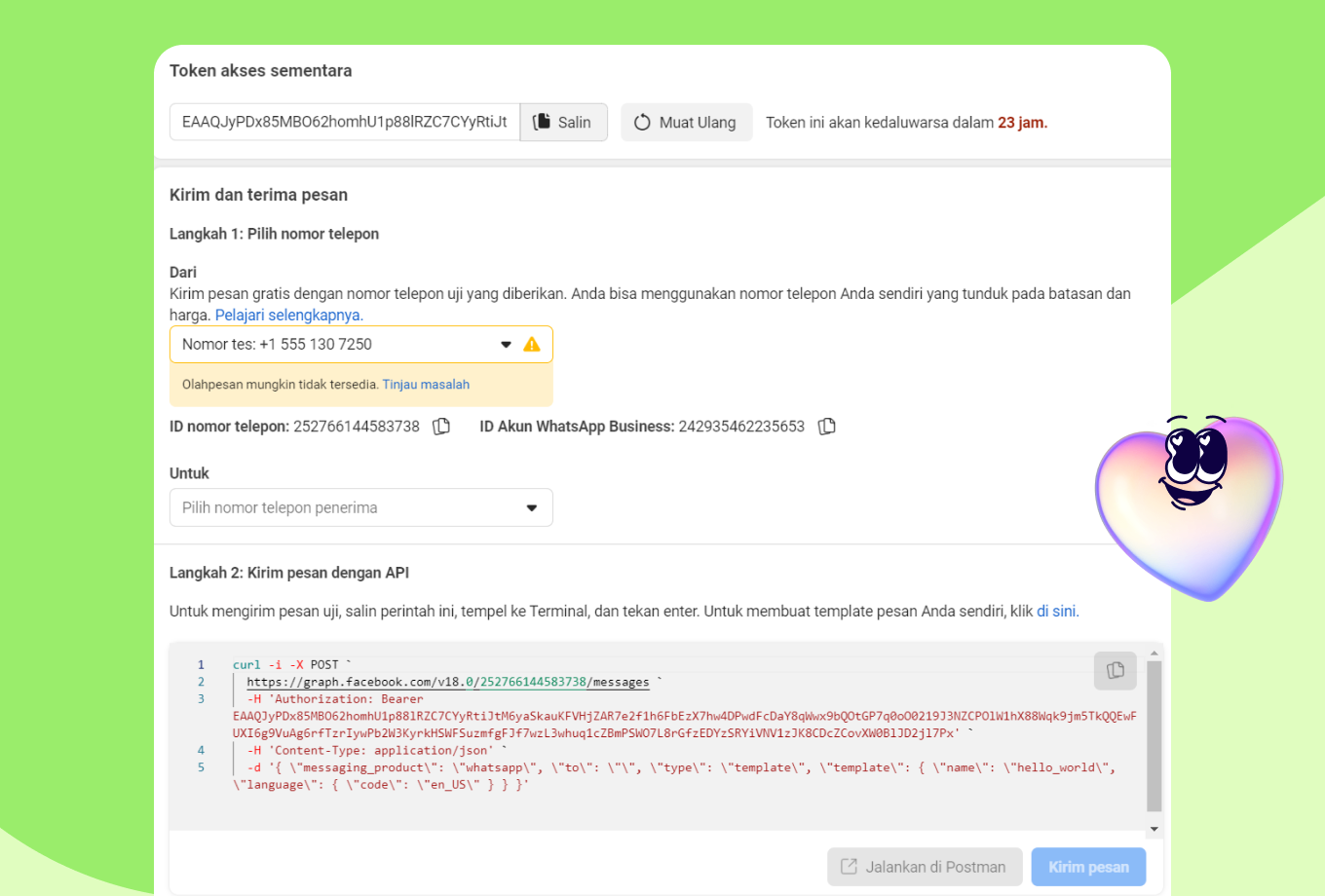Click the messaging_product JSON data line
This screenshot has width=1325, height=896.
[674, 776]
